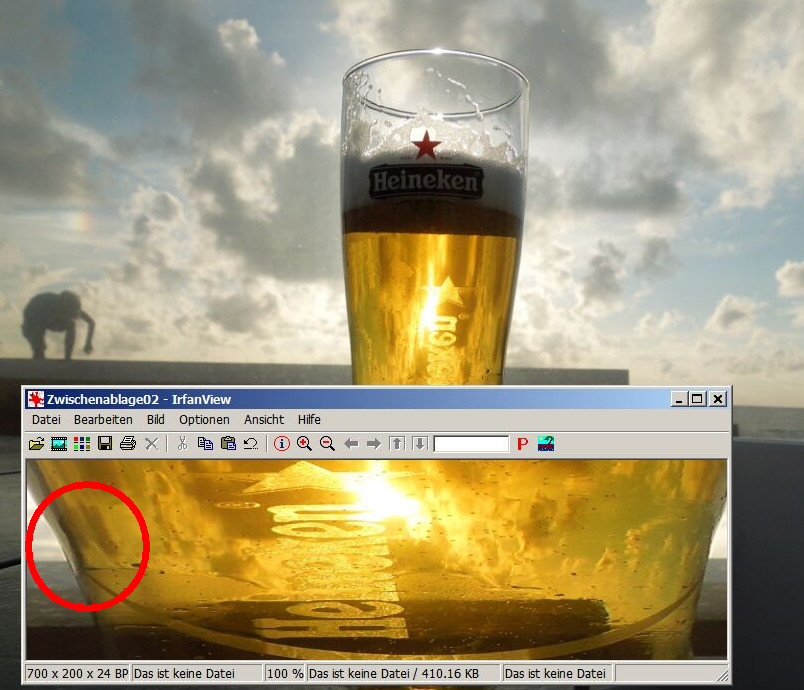The image size is (804, 690).
Task: Cut the selection with the scissors icon
Action: [182, 443]
